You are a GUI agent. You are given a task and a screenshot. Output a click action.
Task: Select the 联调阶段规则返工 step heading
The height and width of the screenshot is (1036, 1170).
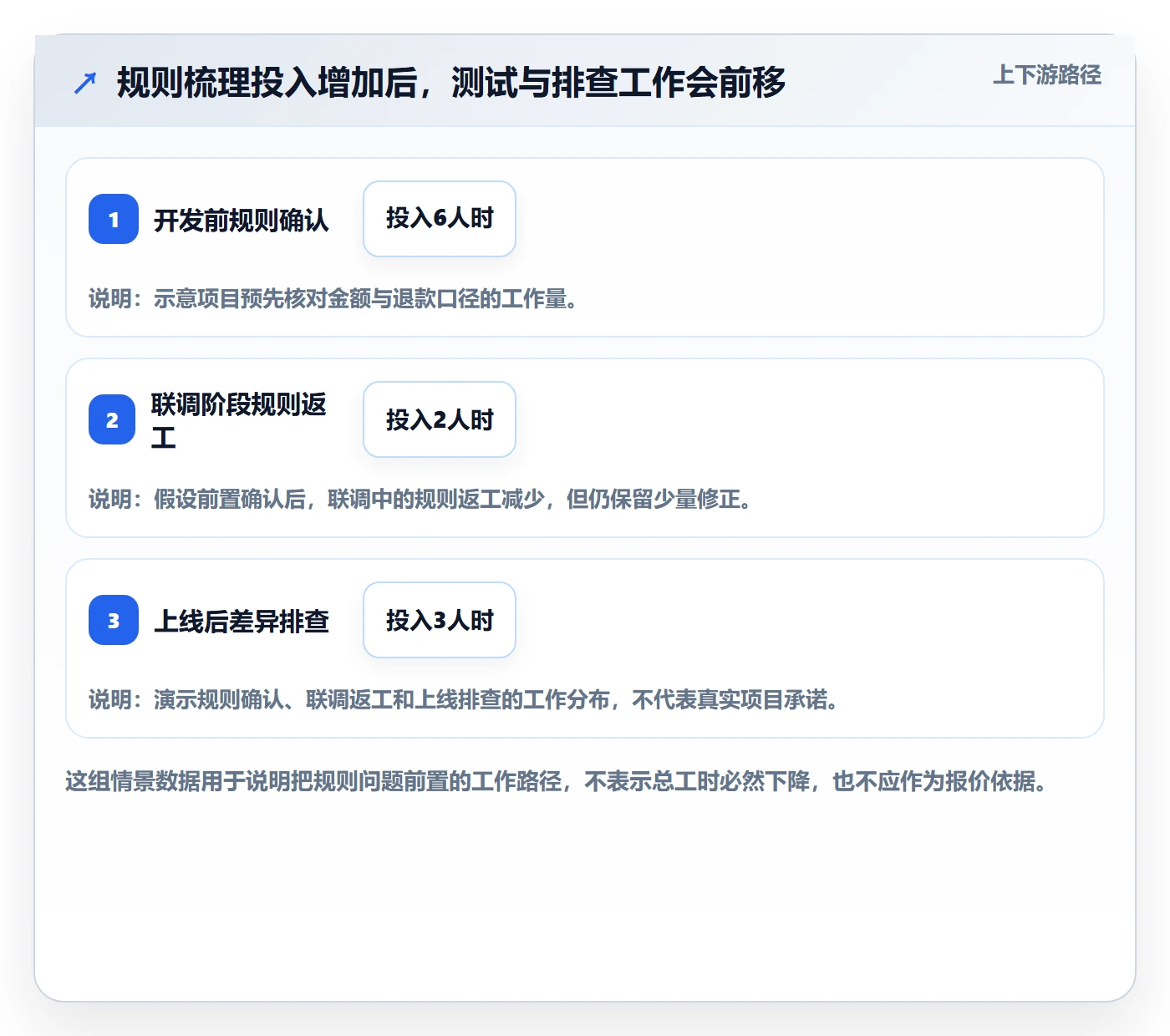(x=239, y=420)
